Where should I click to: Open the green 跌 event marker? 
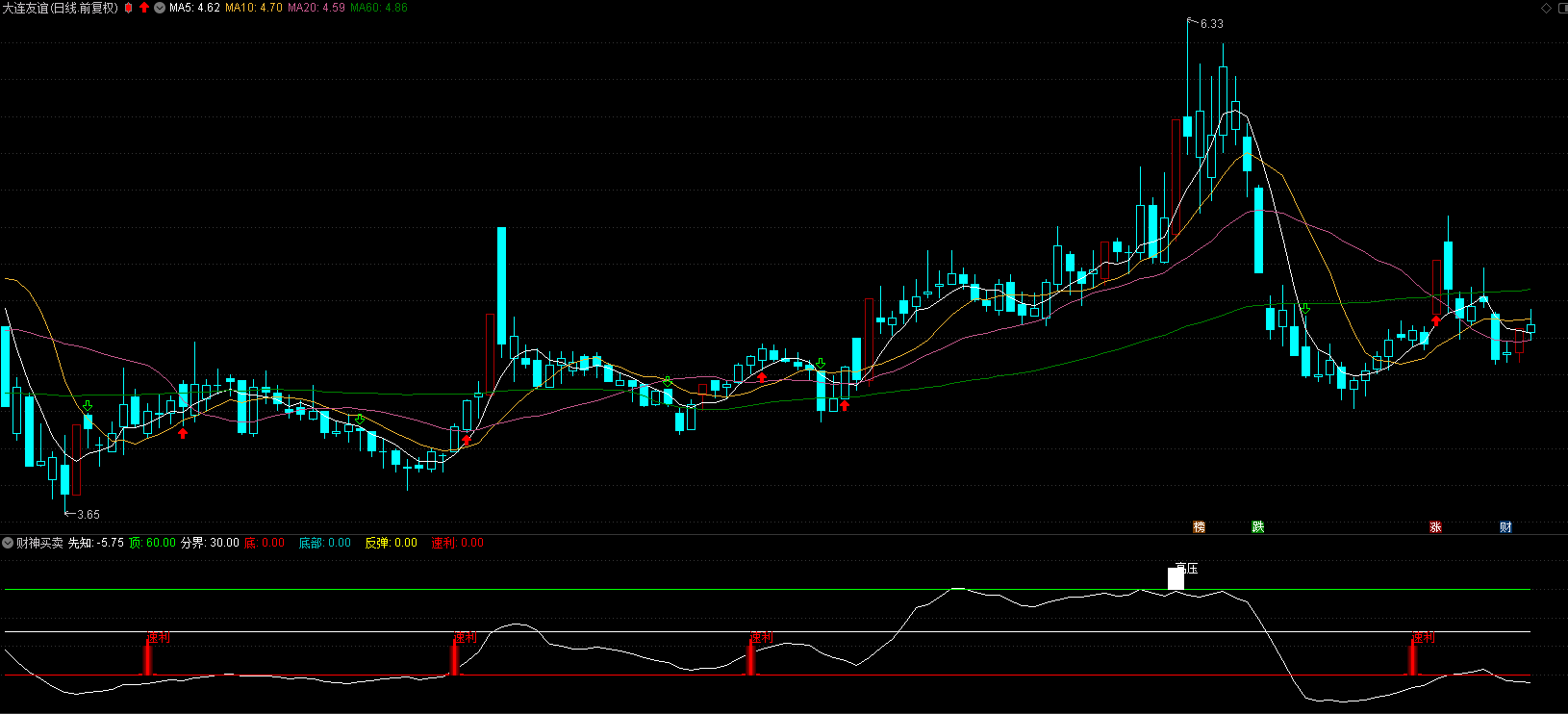[1257, 526]
